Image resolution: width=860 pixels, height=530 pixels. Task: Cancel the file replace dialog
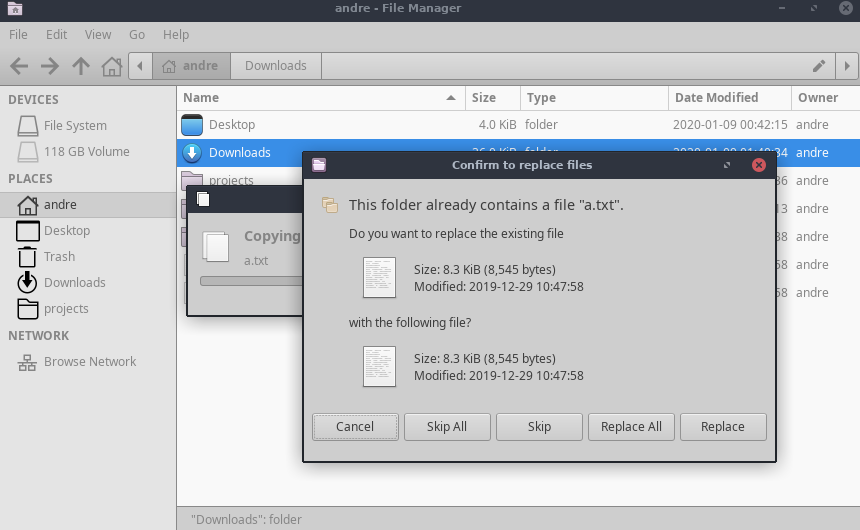[x=355, y=427]
